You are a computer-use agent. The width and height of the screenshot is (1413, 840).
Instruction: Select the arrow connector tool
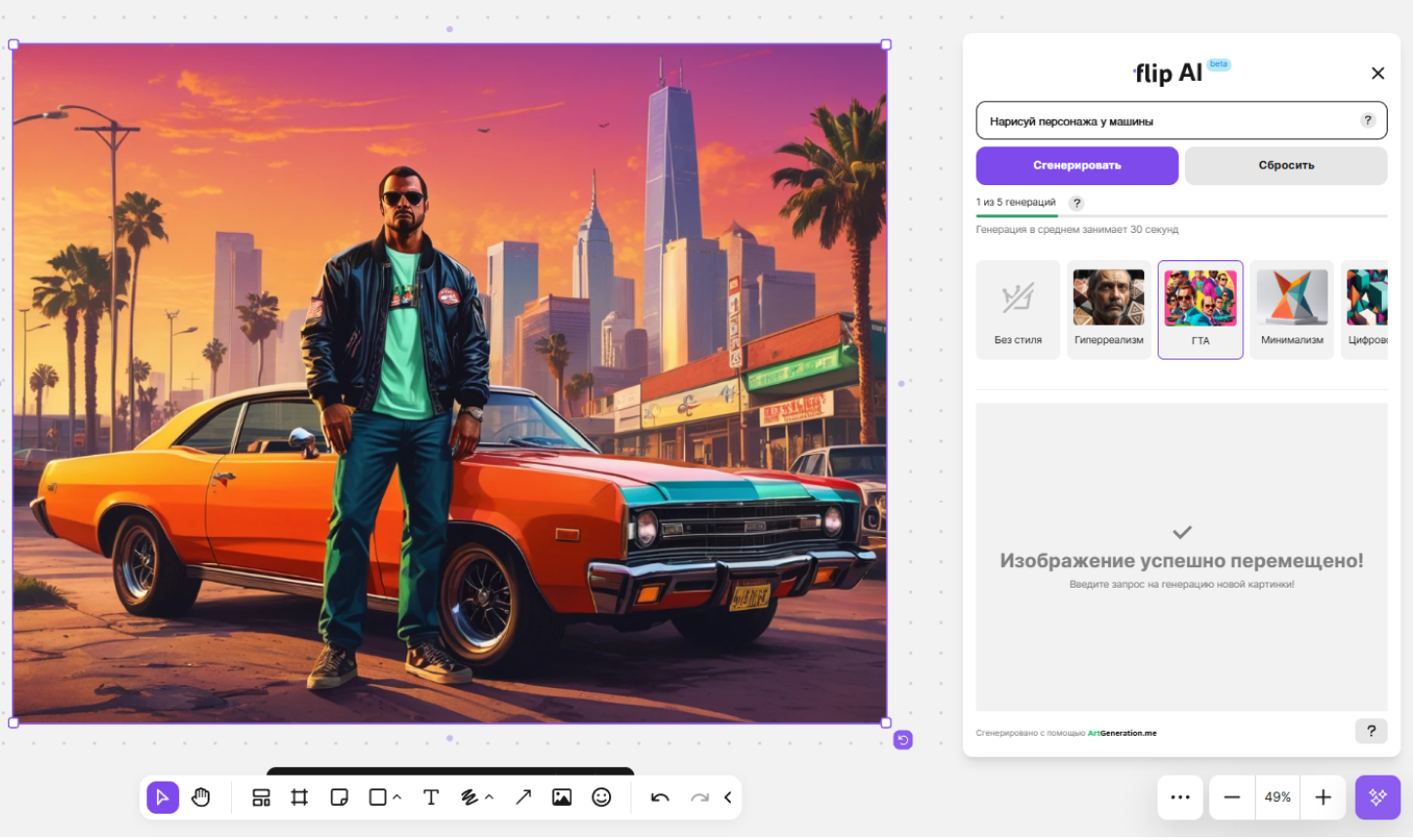tap(523, 797)
